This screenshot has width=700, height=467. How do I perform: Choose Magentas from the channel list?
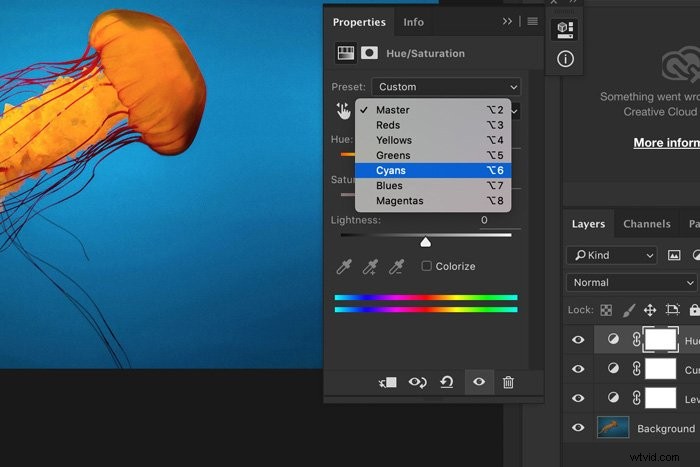(x=433, y=201)
